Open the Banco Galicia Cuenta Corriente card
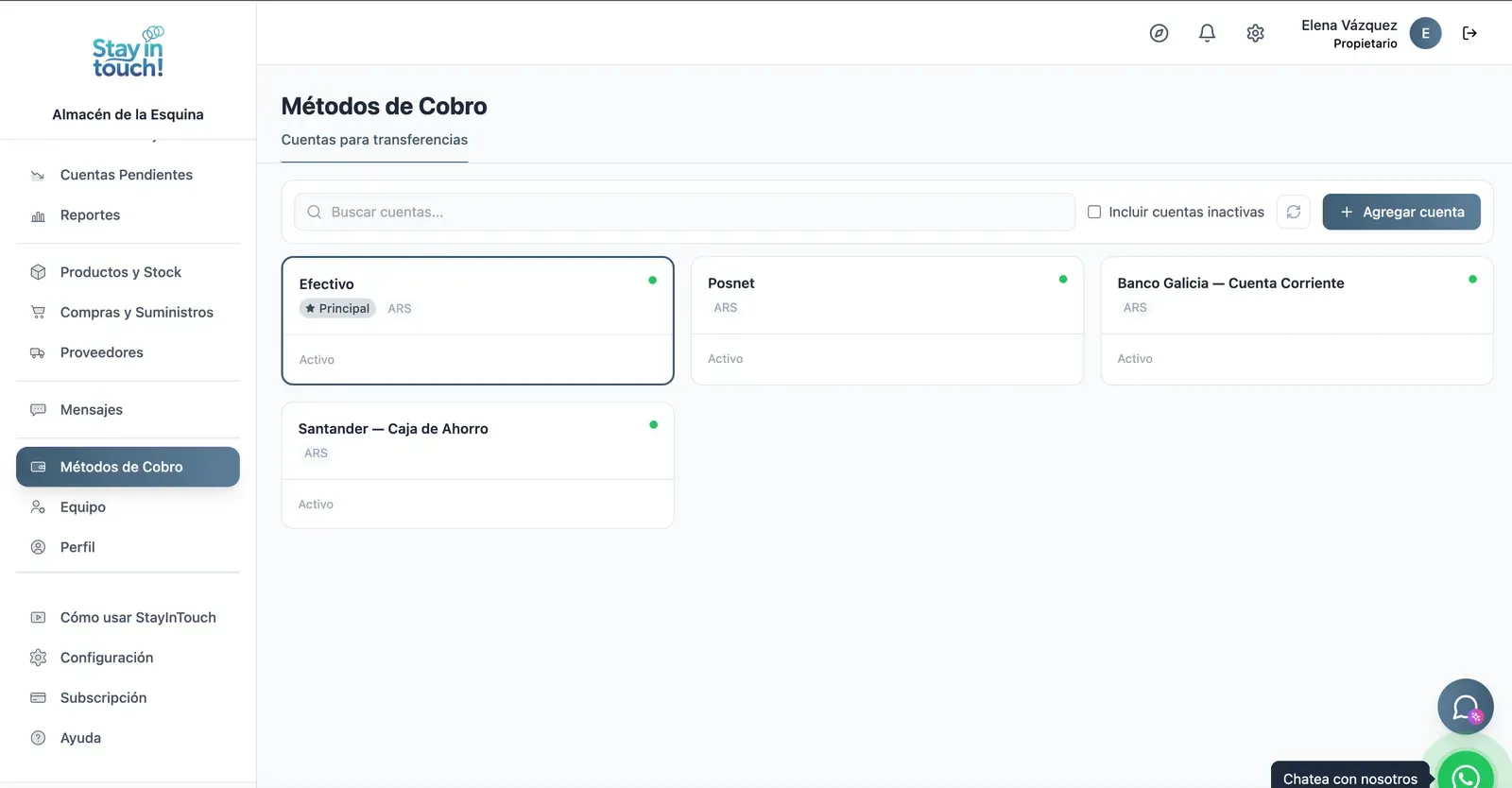 tap(1297, 320)
